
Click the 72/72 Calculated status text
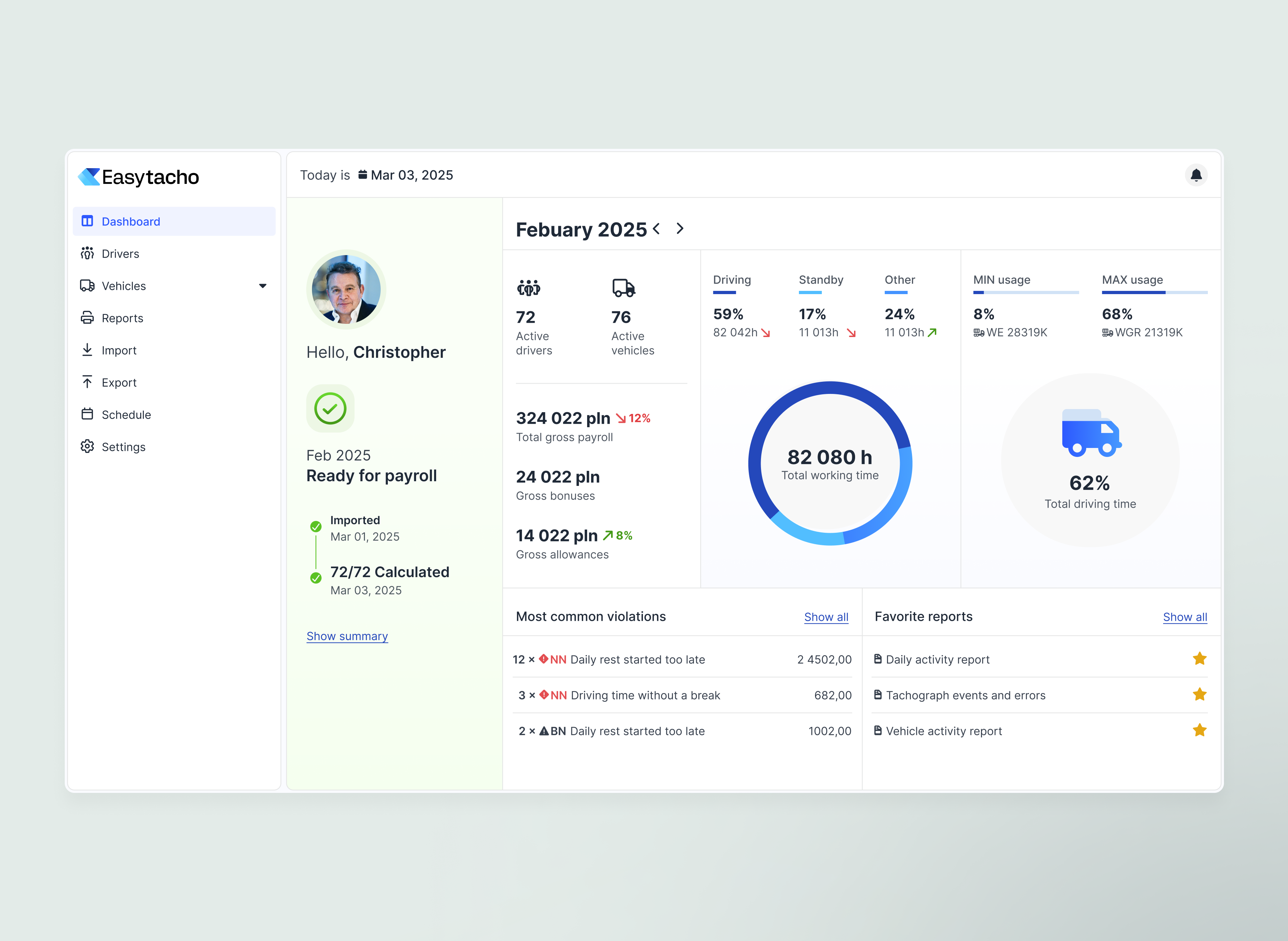pos(390,572)
